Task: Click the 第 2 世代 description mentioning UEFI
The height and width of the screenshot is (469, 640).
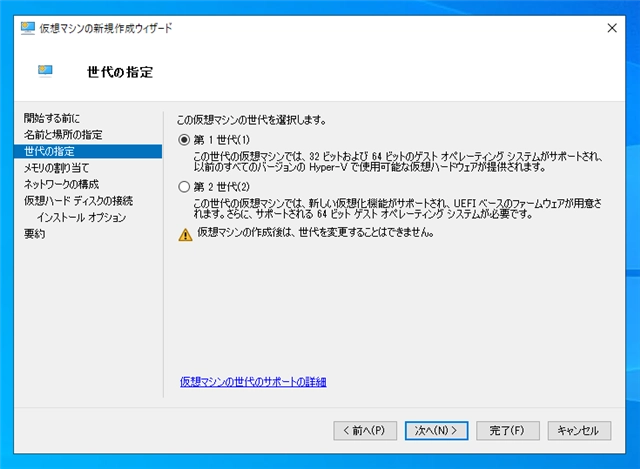Action: click(x=398, y=209)
